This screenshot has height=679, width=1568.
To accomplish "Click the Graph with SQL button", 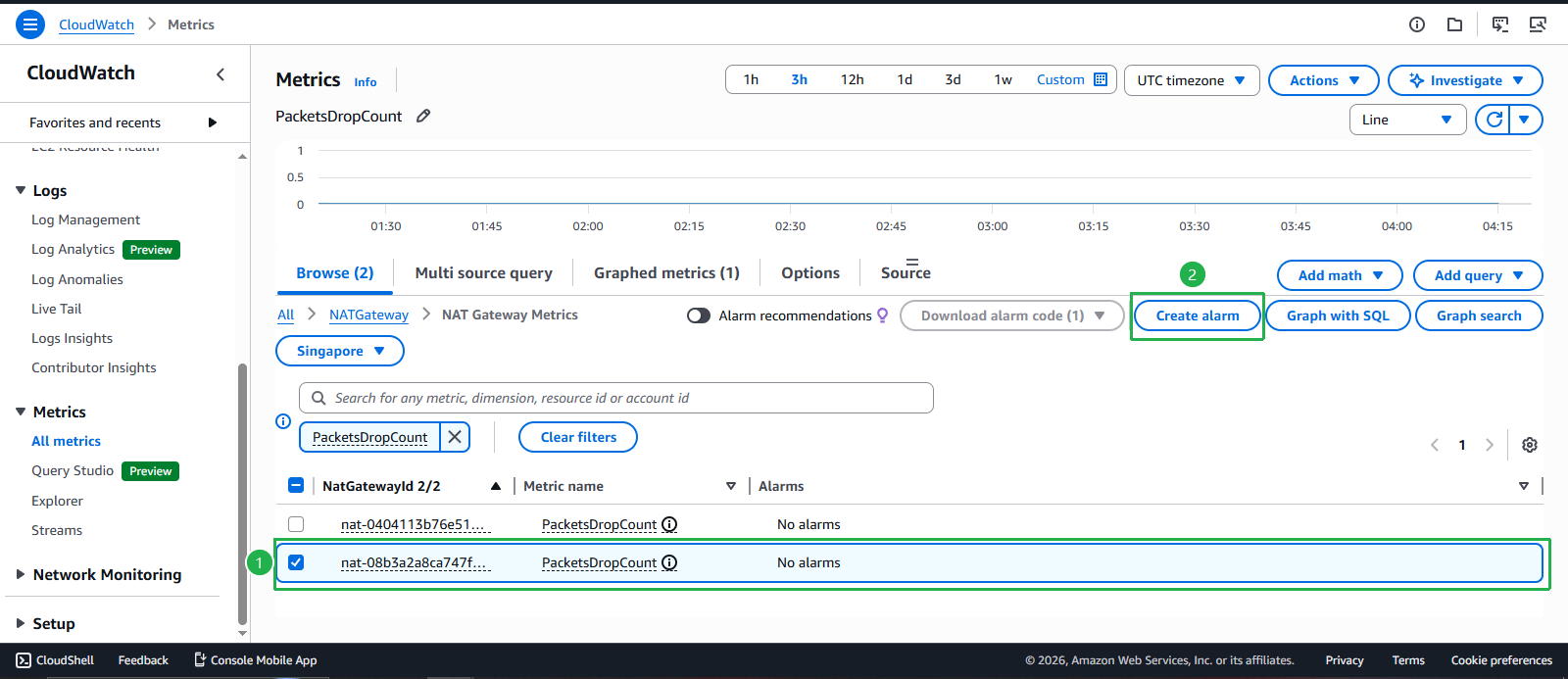I will (x=1338, y=315).
